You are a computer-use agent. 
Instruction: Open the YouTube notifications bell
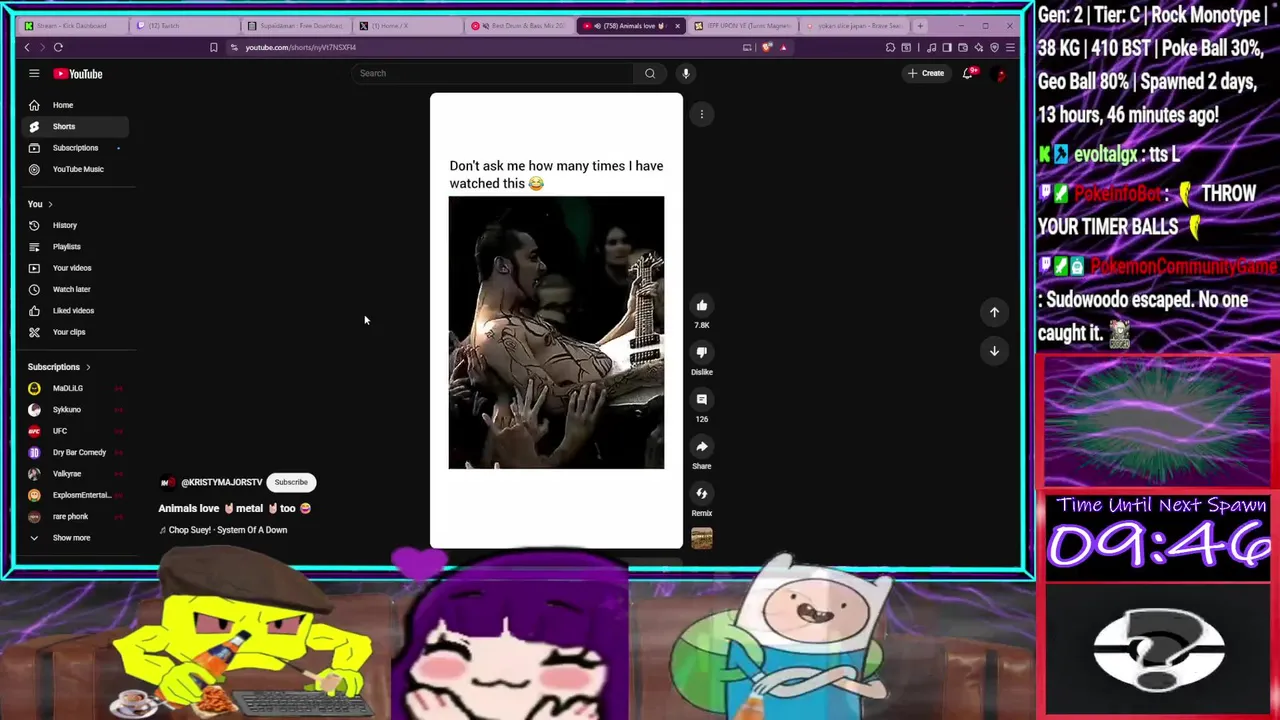click(968, 73)
